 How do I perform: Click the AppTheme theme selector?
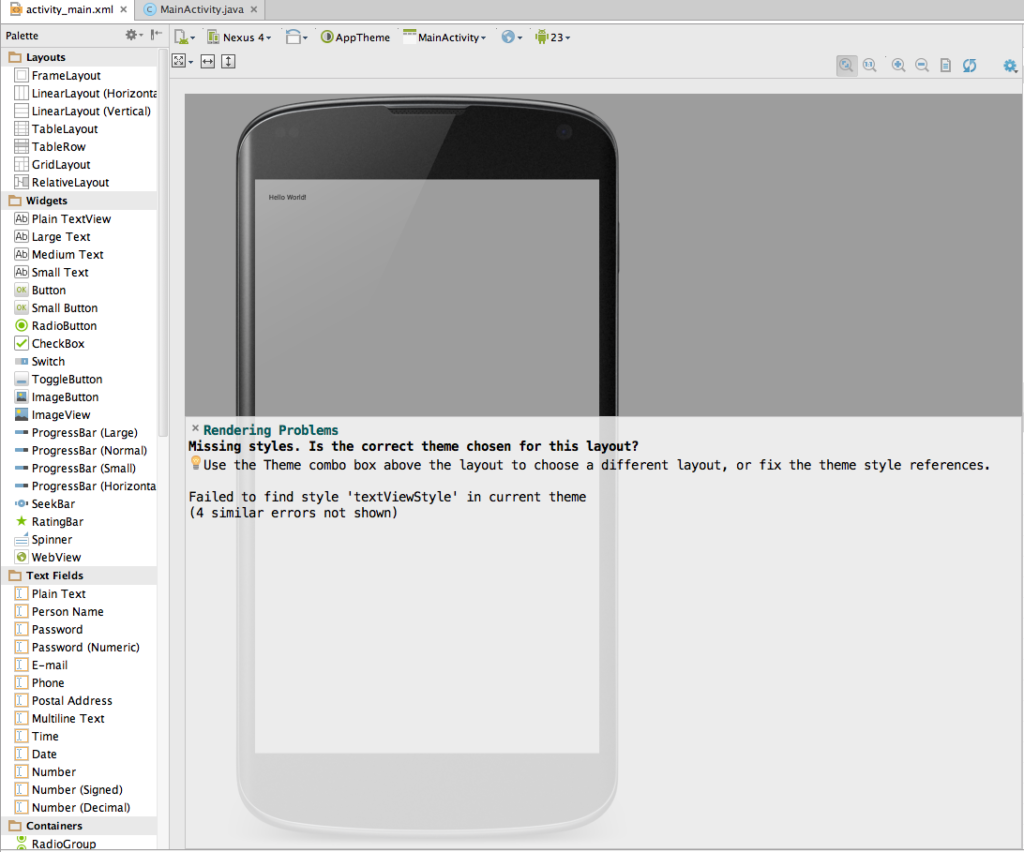[355, 37]
